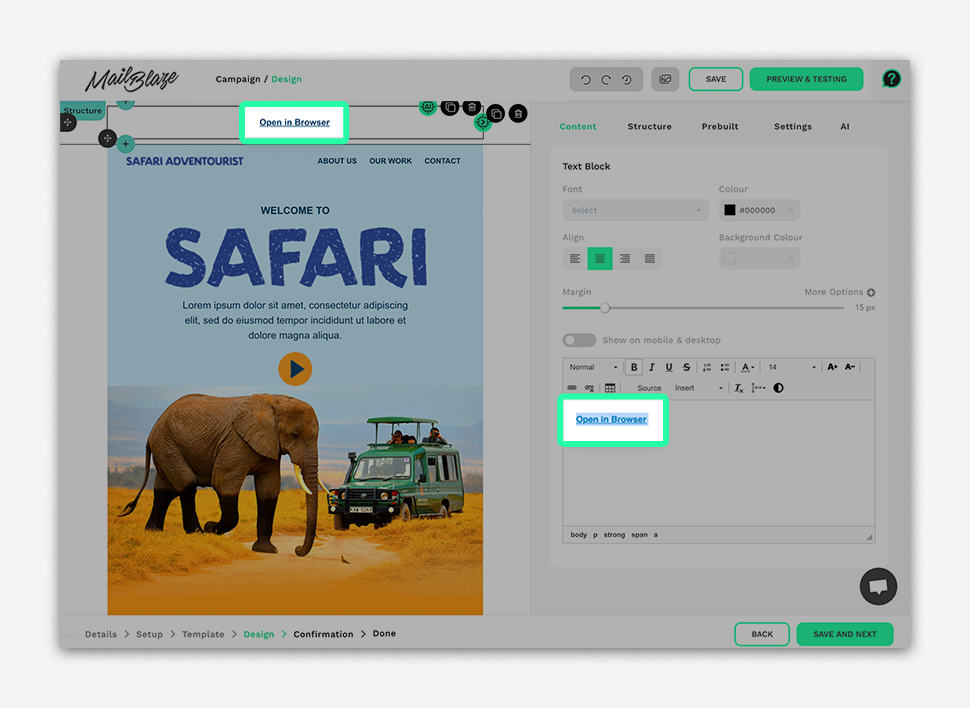The width and height of the screenshot is (970, 708).
Task: Toggle bold formatting button
Action: point(634,367)
